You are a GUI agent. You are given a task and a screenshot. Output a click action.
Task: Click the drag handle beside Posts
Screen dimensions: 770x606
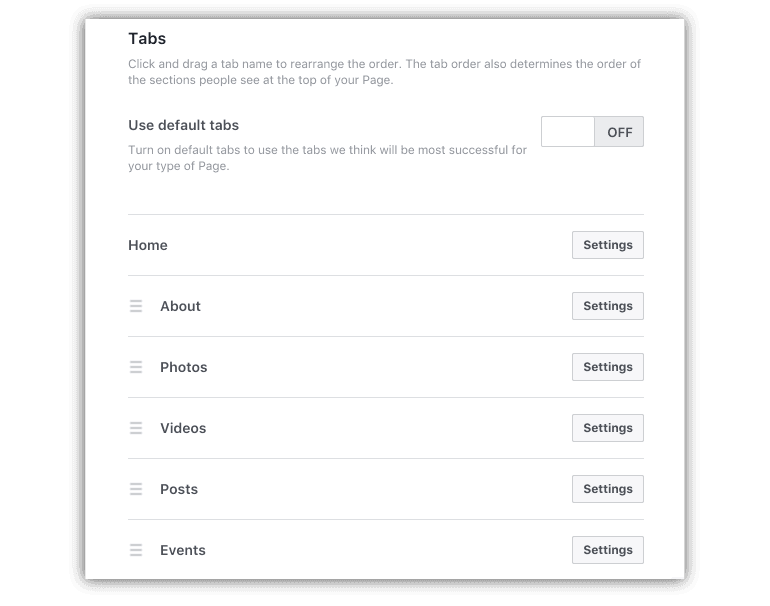point(136,489)
